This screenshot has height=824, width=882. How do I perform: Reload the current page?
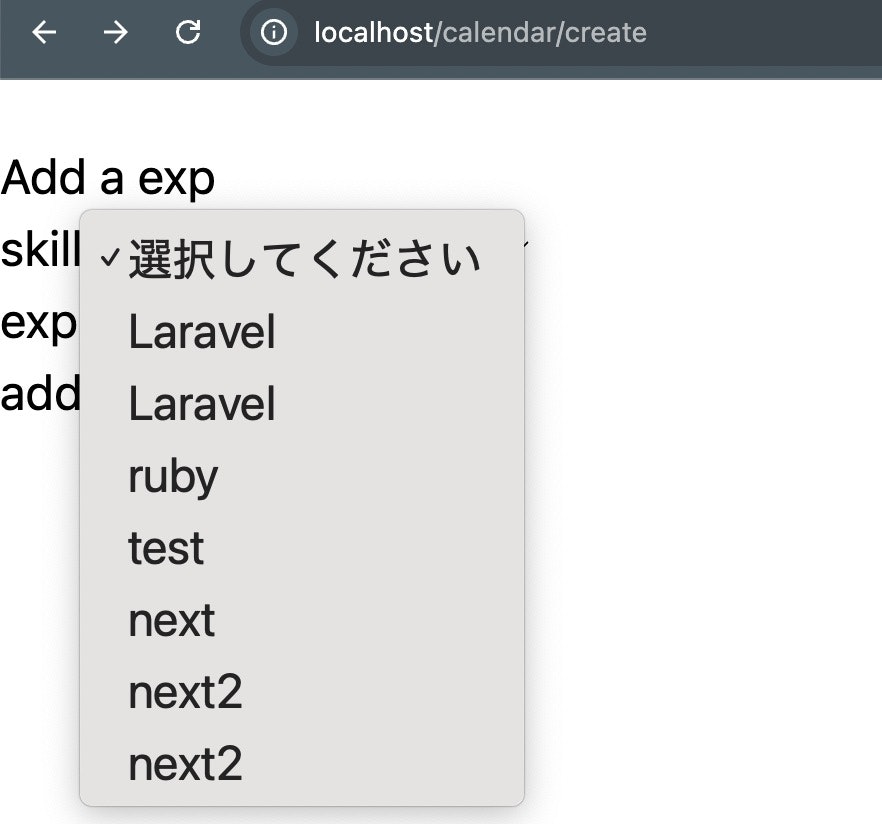(188, 32)
